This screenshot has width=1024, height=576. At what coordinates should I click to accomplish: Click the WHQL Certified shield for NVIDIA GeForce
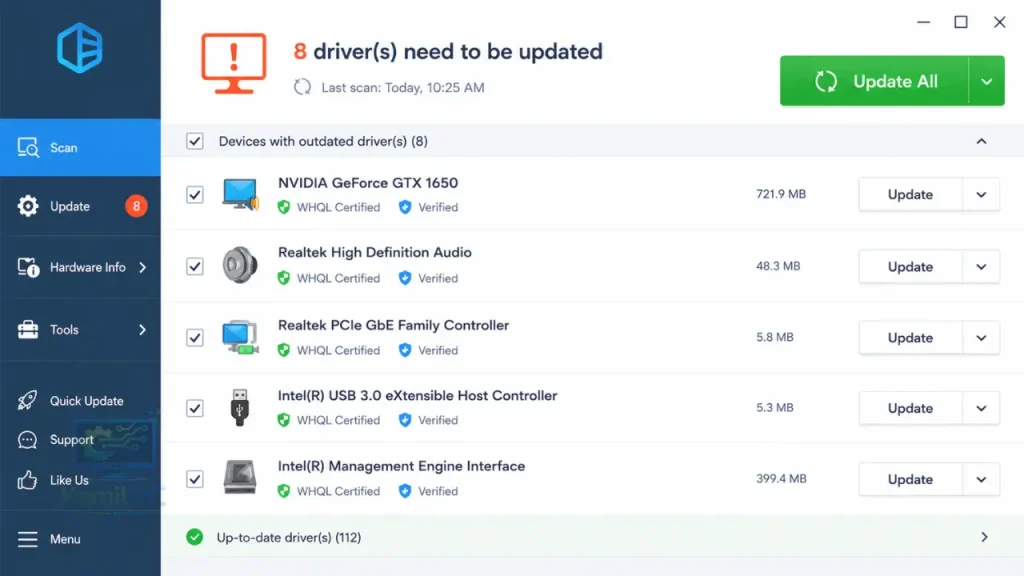point(283,207)
